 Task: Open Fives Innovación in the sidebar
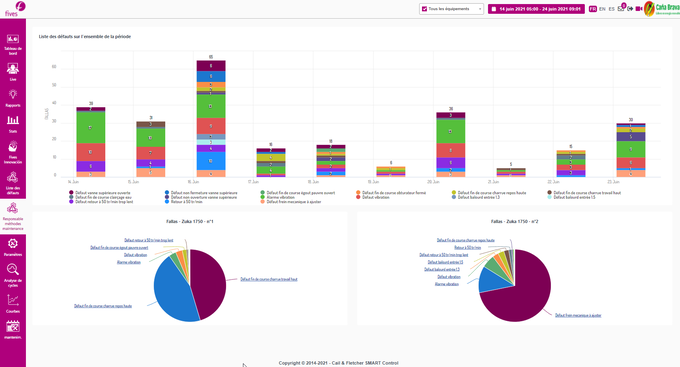13,152
